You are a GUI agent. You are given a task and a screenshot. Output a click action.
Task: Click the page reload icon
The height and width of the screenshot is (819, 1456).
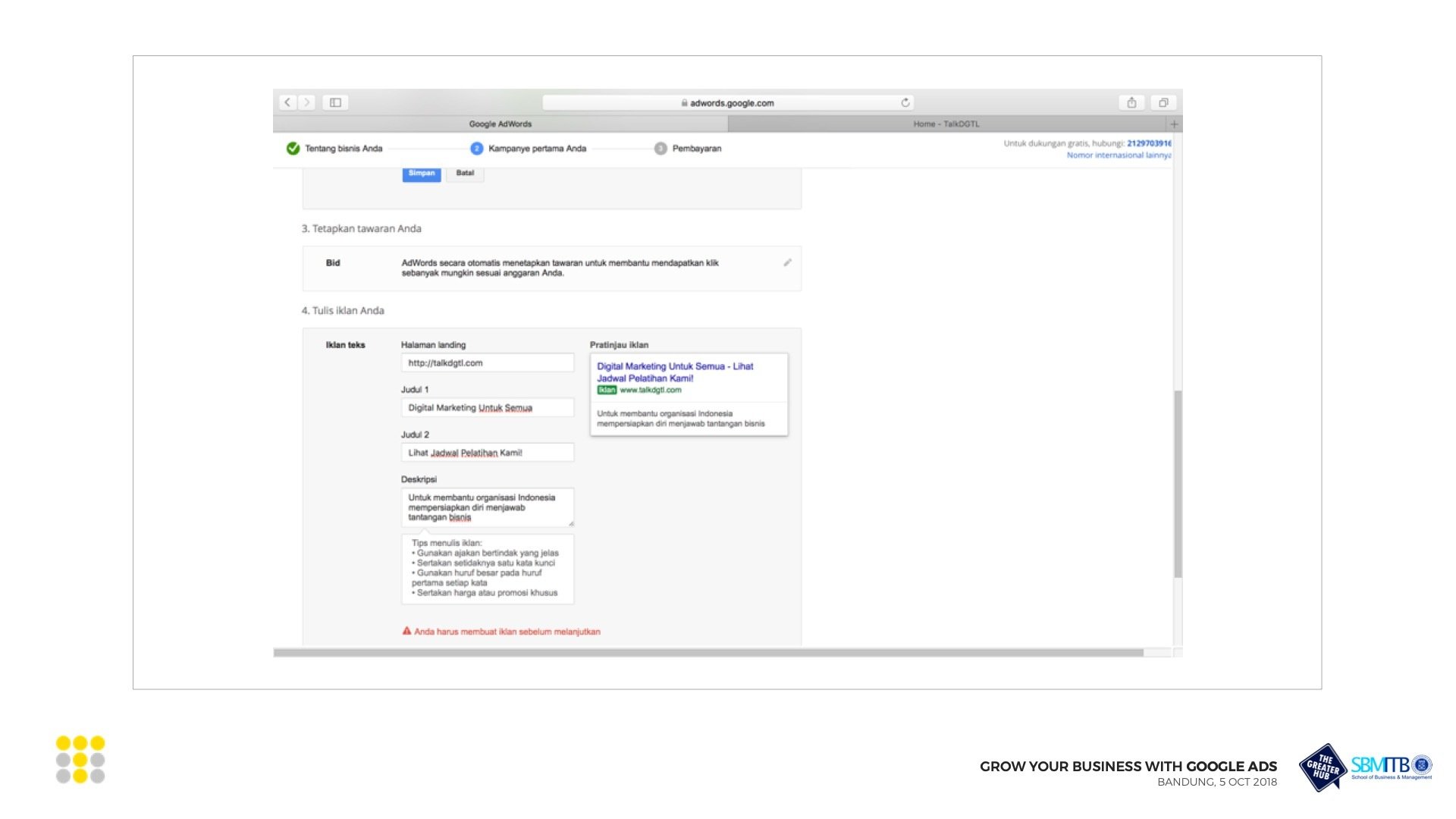point(905,102)
